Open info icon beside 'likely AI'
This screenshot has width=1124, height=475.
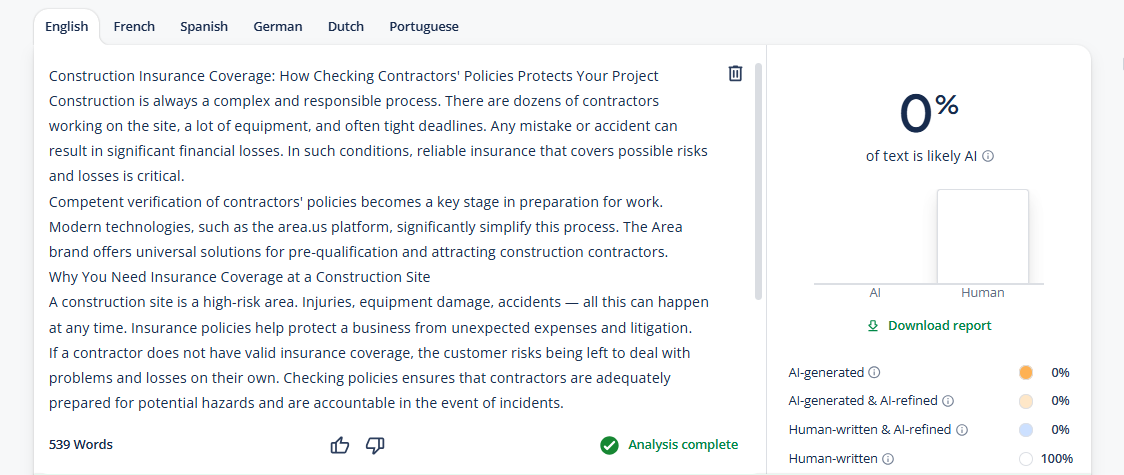point(988,156)
